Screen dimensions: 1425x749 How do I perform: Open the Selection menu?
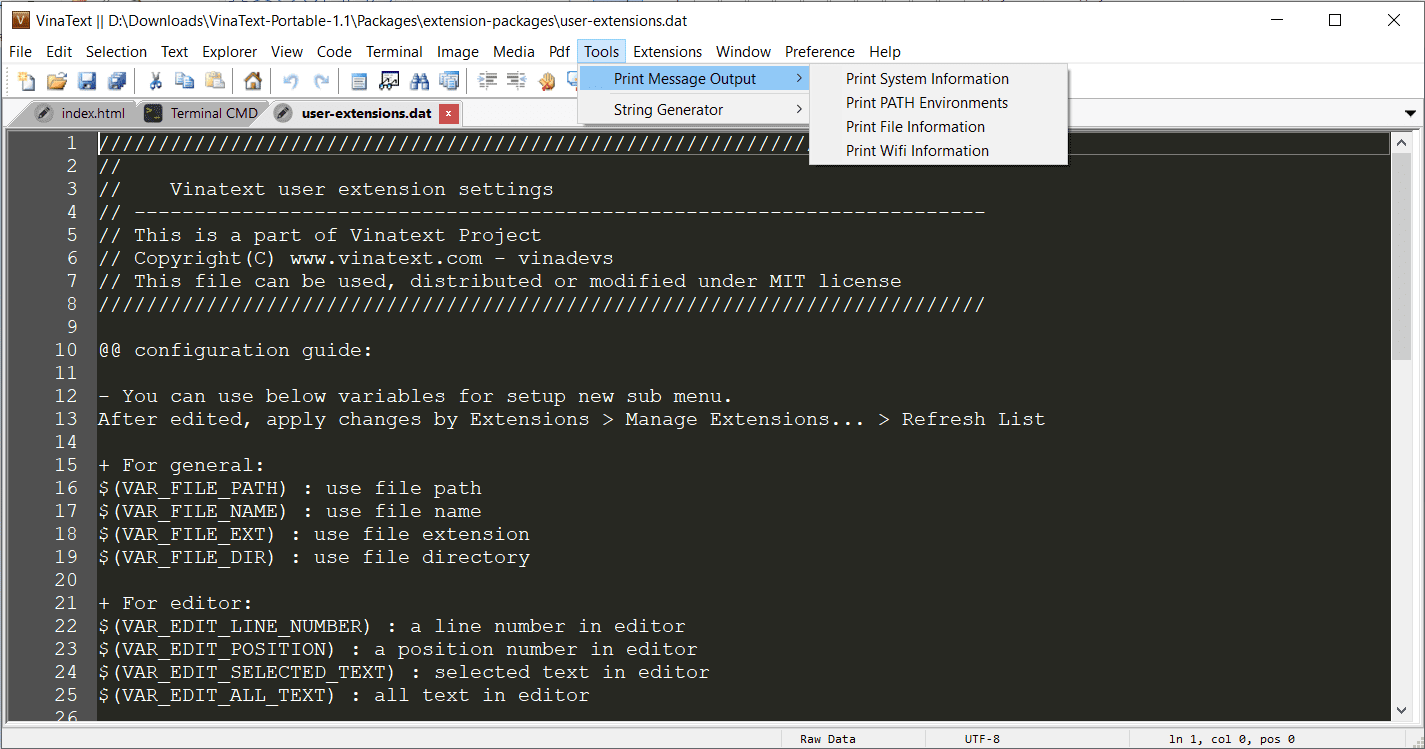pos(116,52)
